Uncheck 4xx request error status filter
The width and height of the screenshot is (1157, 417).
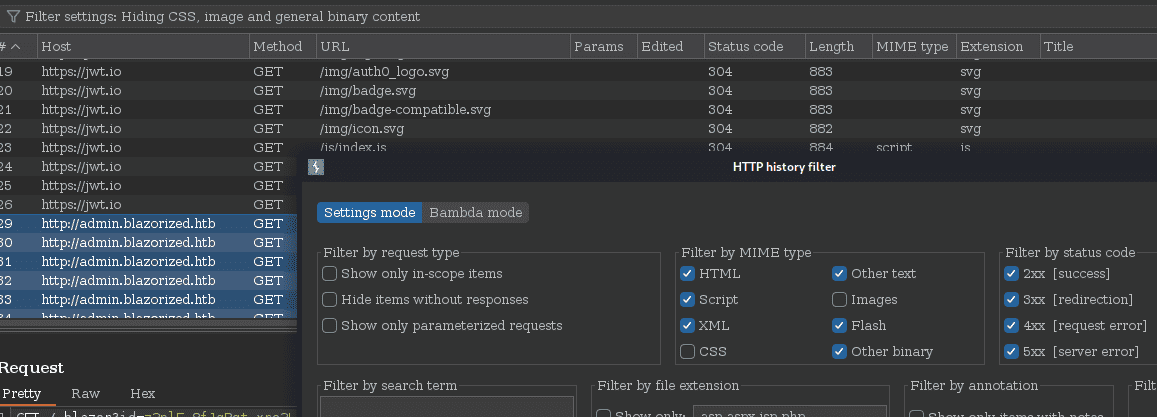[1012, 325]
